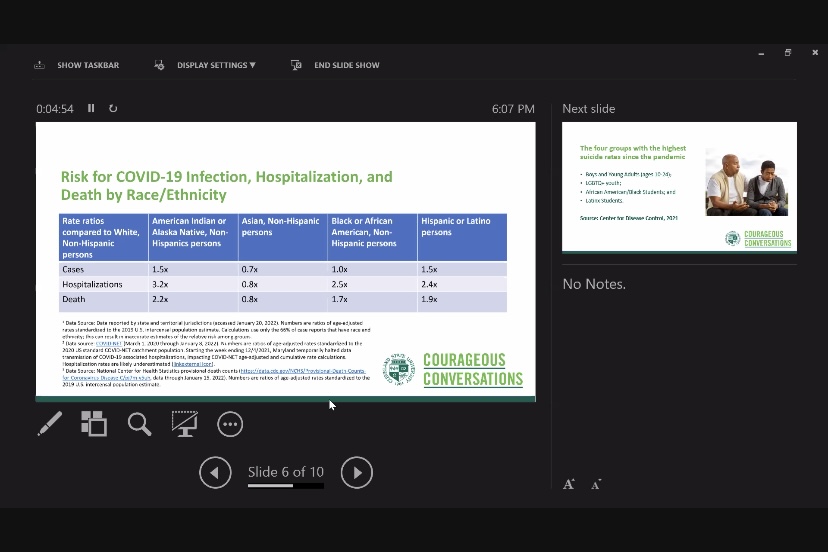Click the slide title about COVID-19 risk
This screenshot has height=552, width=828.
point(227,185)
